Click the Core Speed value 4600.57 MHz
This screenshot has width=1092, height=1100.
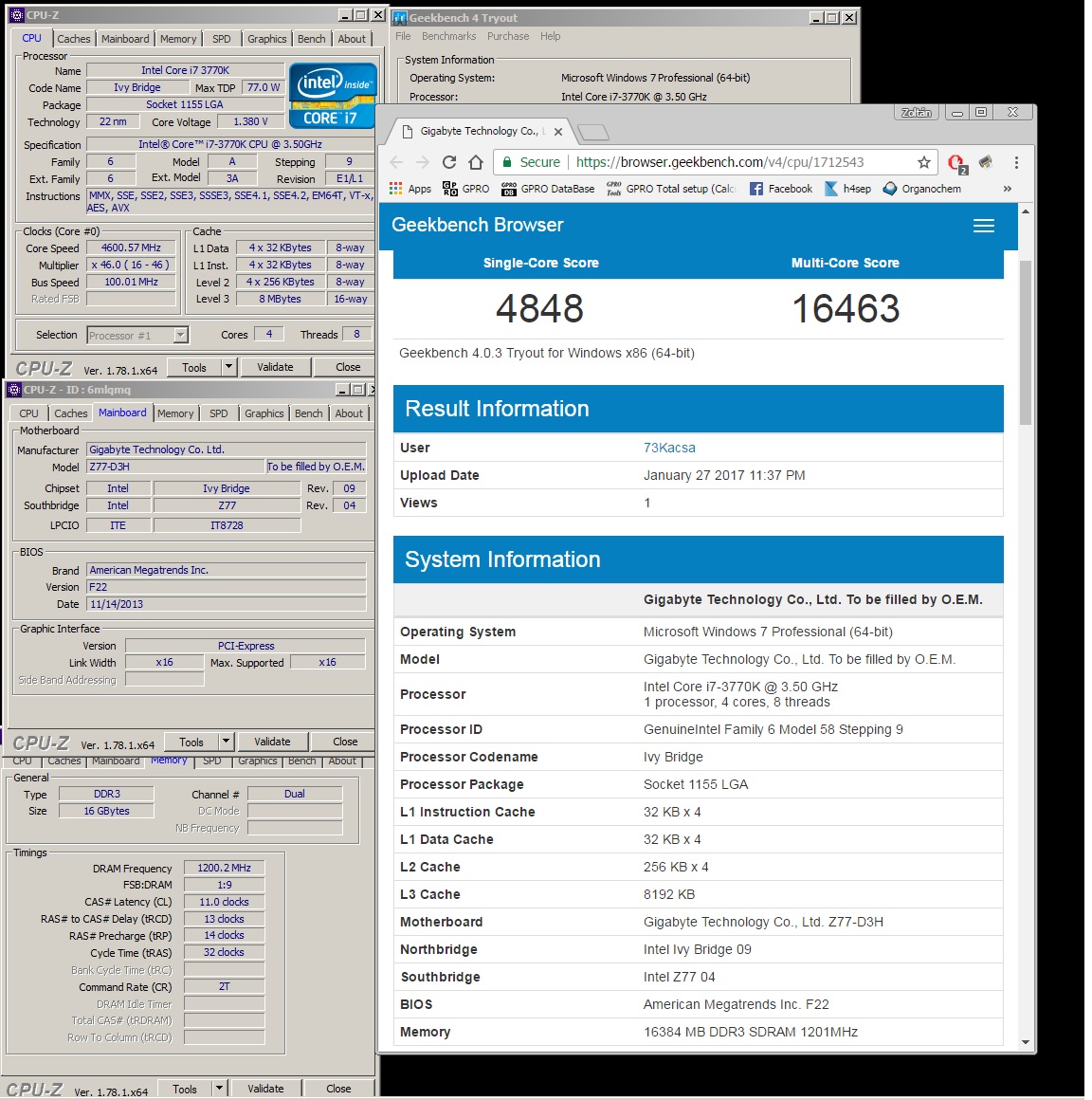(x=131, y=247)
